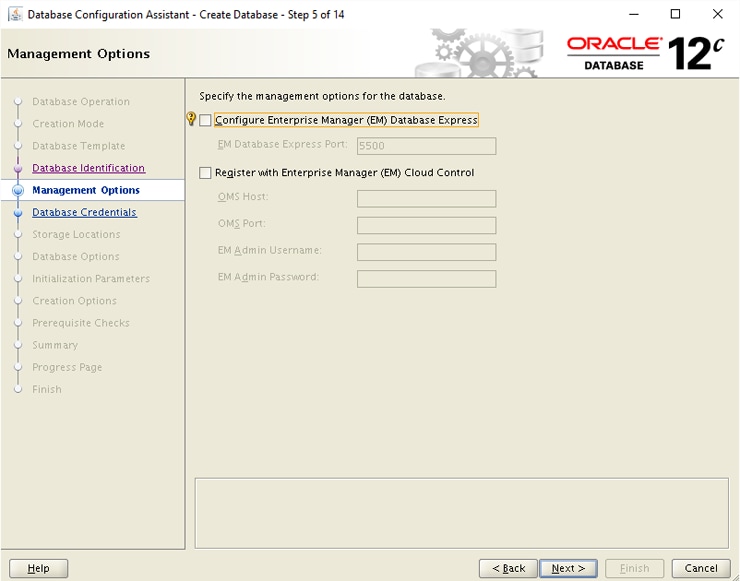This screenshot has width=740, height=581.
Task: Click the Creation Options step label
Action: click(74, 301)
